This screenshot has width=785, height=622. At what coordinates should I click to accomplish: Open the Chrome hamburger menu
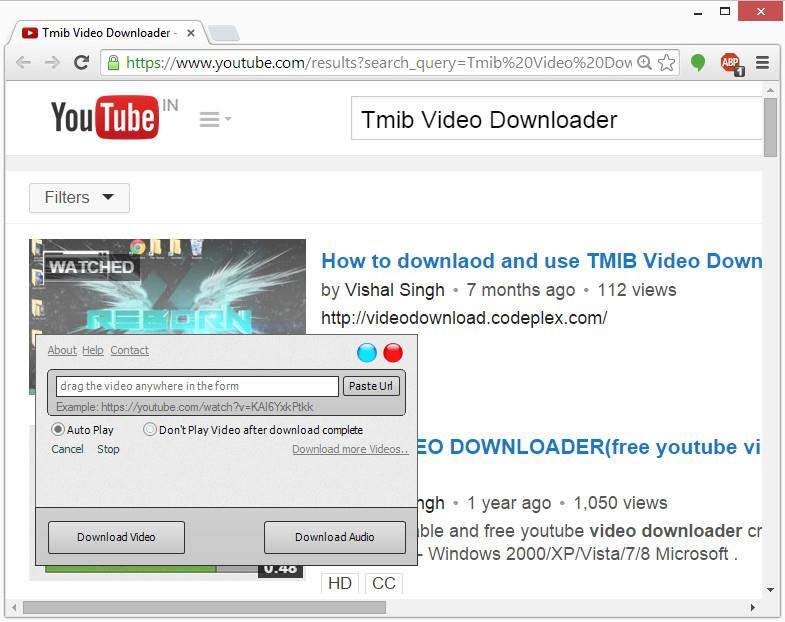click(x=762, y=63)
